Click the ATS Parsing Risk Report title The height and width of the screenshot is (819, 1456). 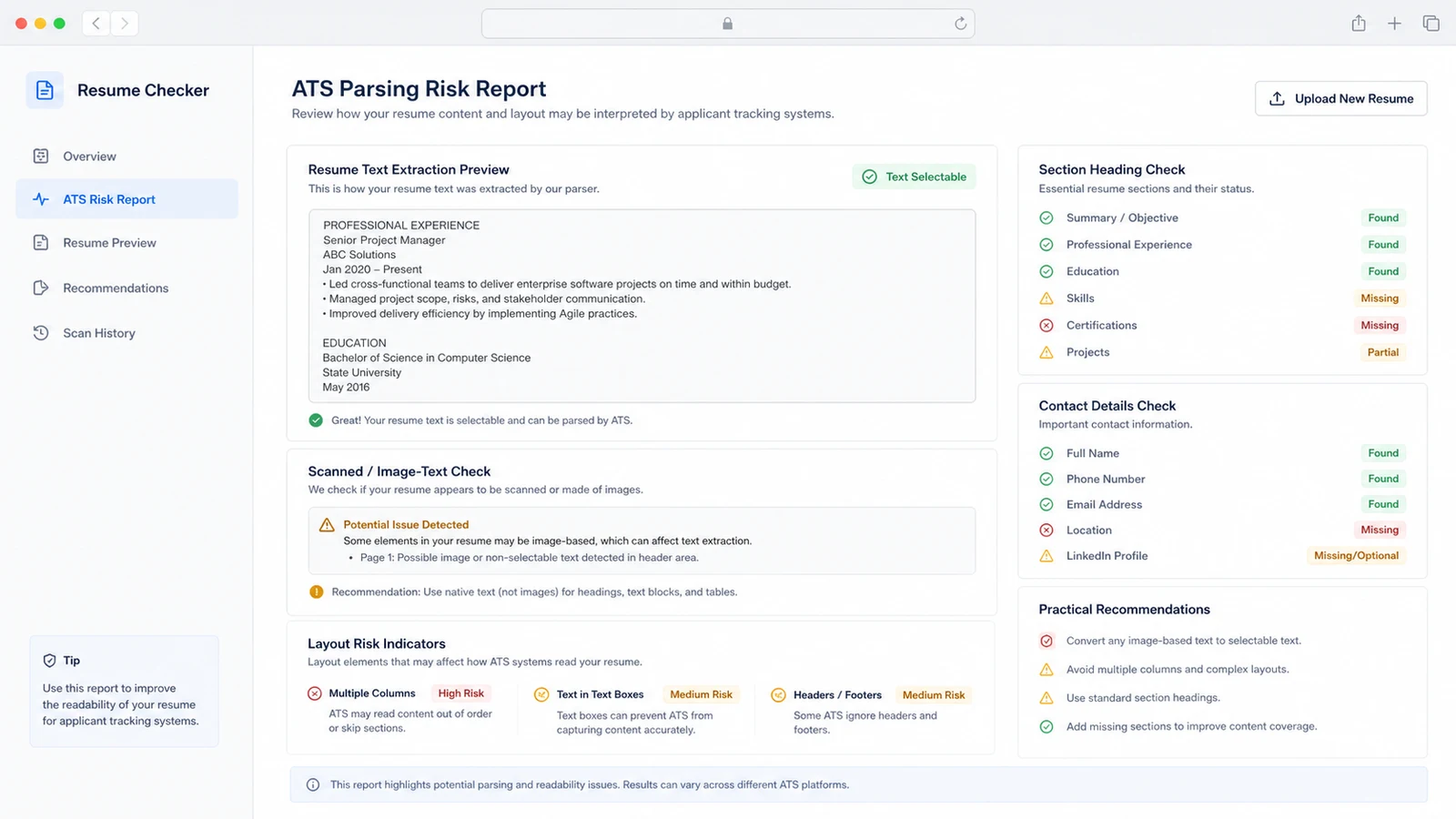pyautogui.click(x=419, y=89)
